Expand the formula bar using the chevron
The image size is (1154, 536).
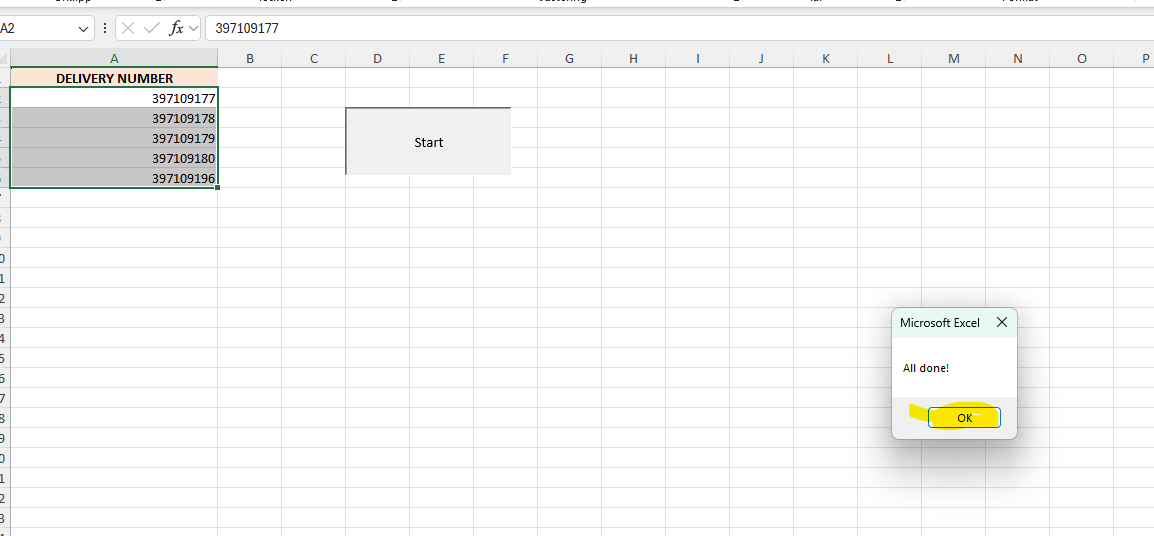tap(194, 29)
